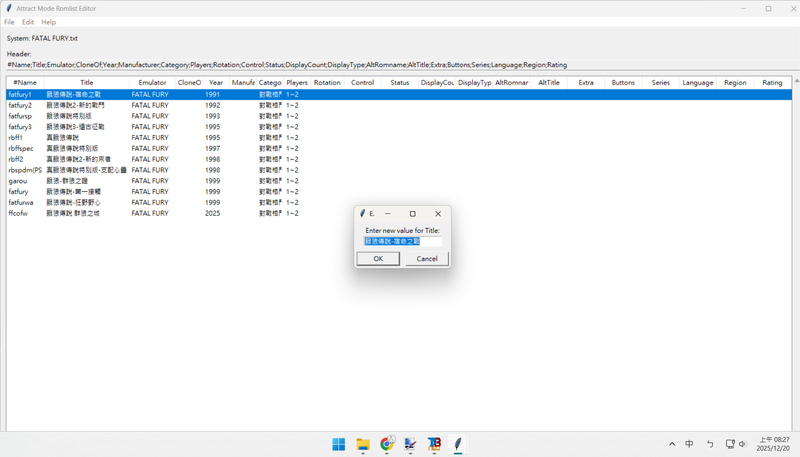Switch the Chinese input method indicator
This screenshot has width=800, height=457.
tap(689, 444)
